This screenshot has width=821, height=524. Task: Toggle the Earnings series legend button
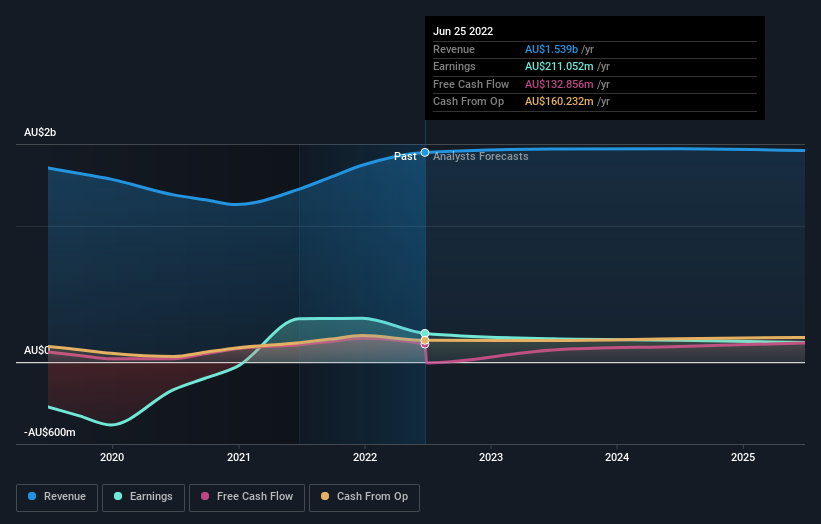[143, 497]
